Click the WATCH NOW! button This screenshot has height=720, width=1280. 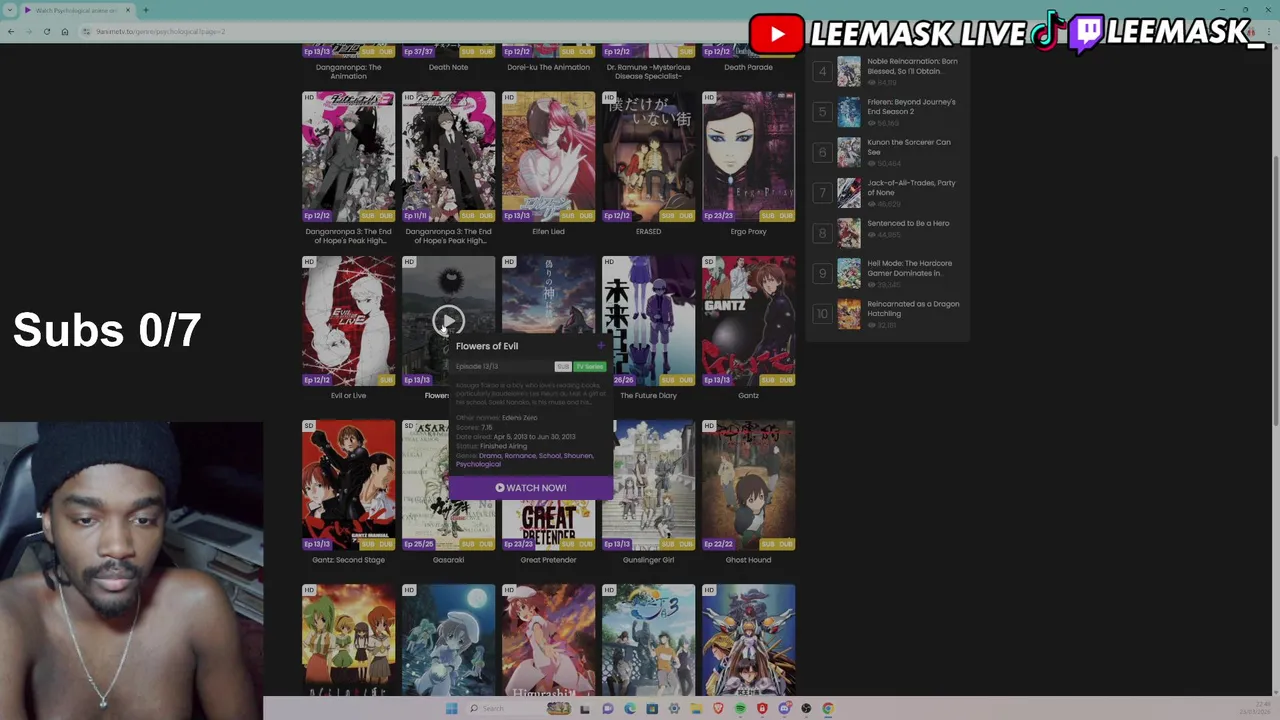pyautogui.click(x=530, y=488)
